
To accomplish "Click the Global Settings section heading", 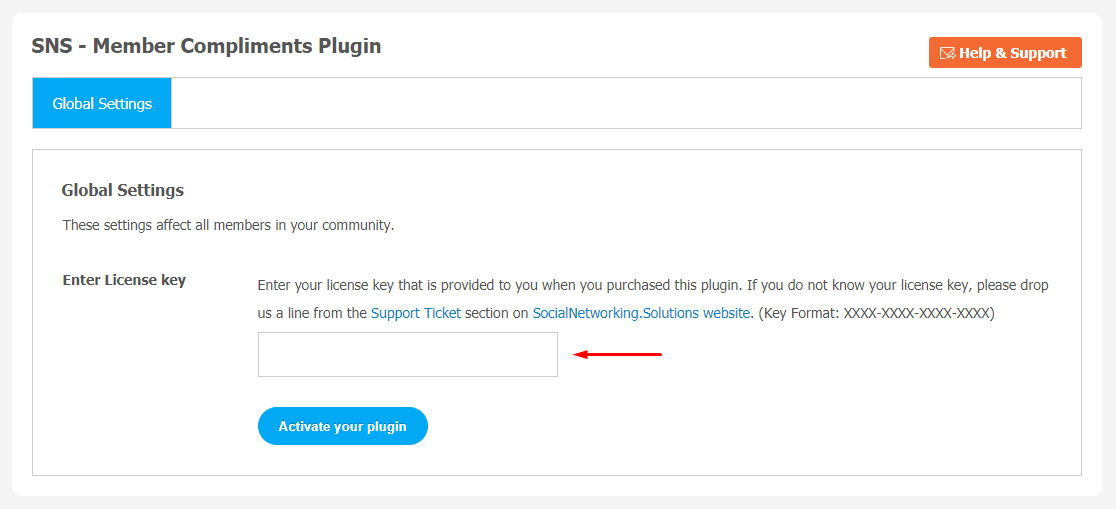I will pos(122,190).
